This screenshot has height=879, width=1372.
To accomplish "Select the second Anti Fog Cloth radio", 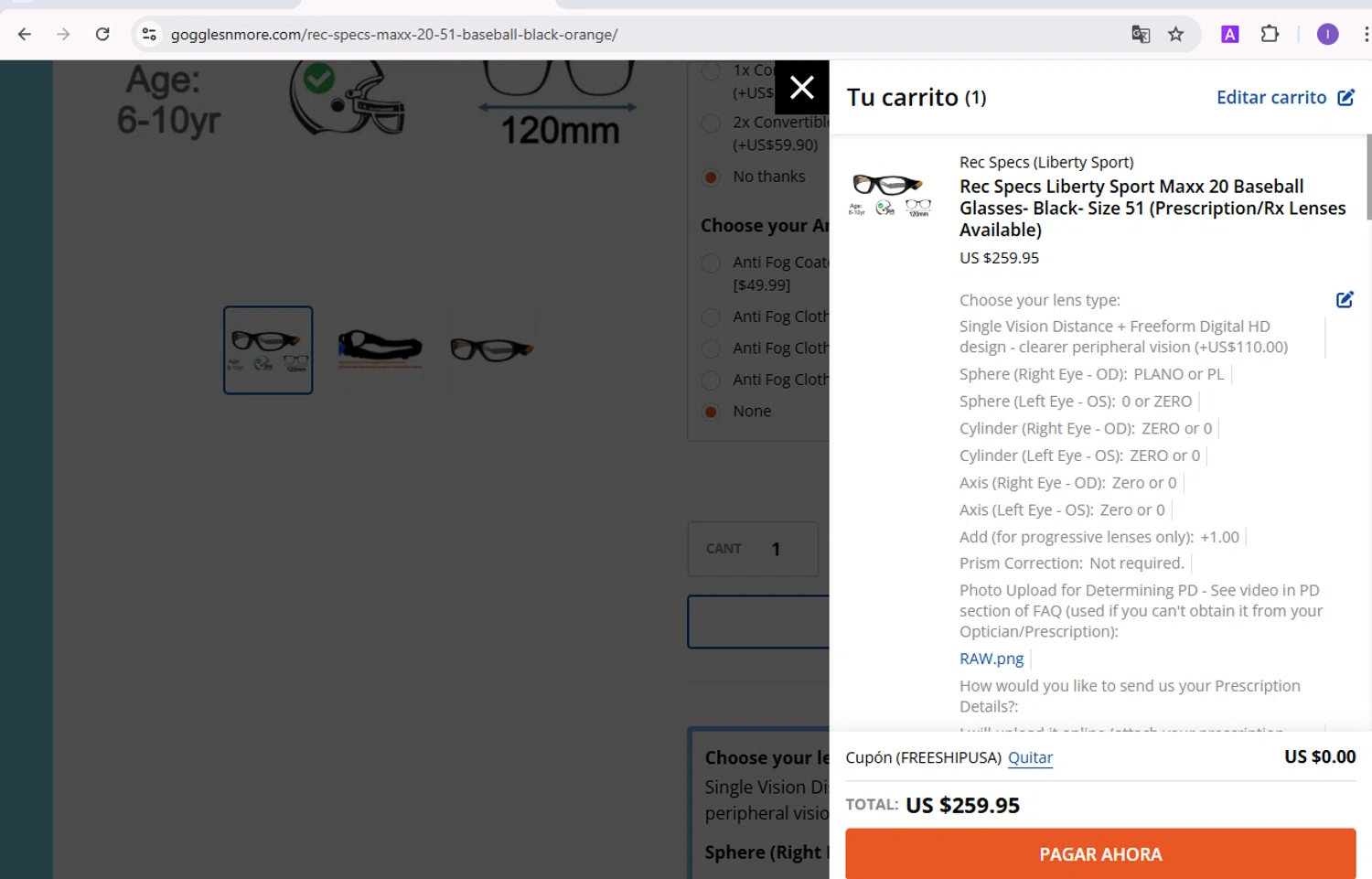I will (711, 348).
